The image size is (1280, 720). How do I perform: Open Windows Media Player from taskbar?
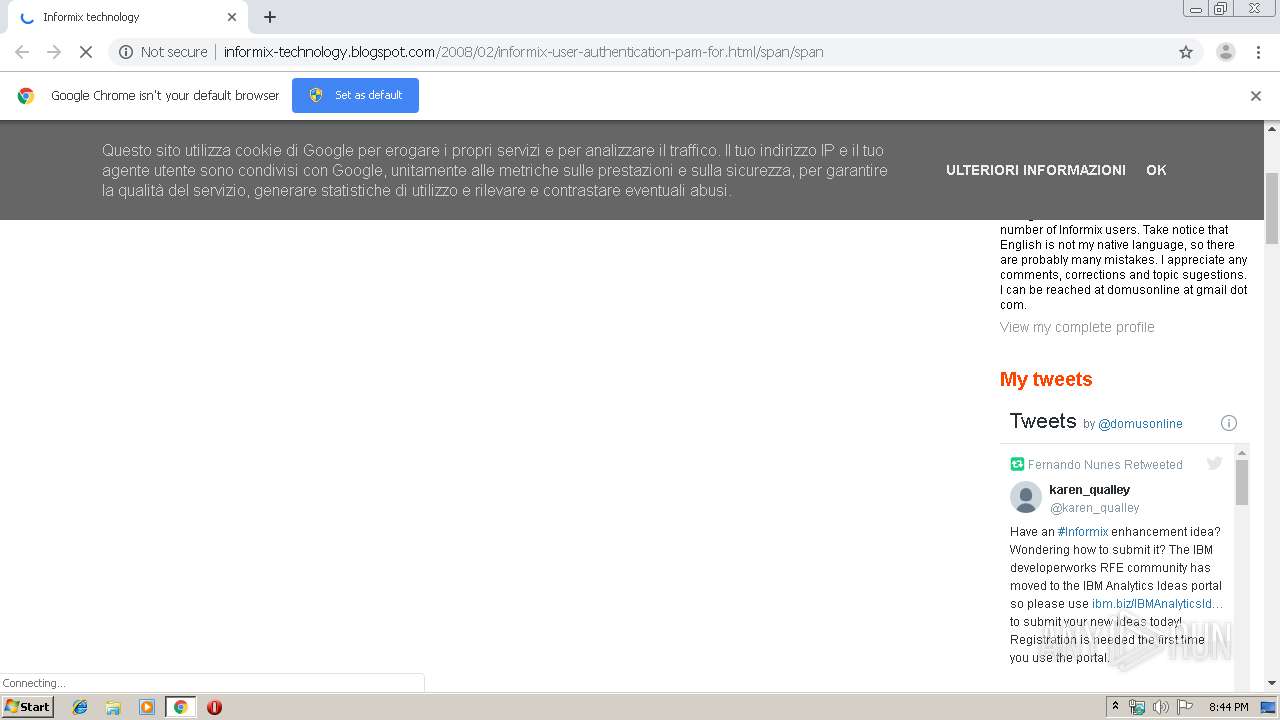click(146, 707)
